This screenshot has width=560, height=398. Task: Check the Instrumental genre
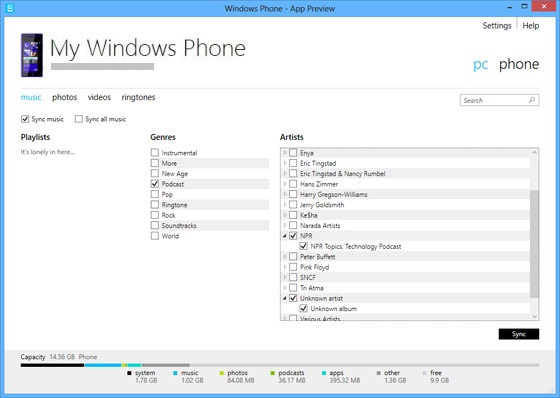click(x=155, y=153)
